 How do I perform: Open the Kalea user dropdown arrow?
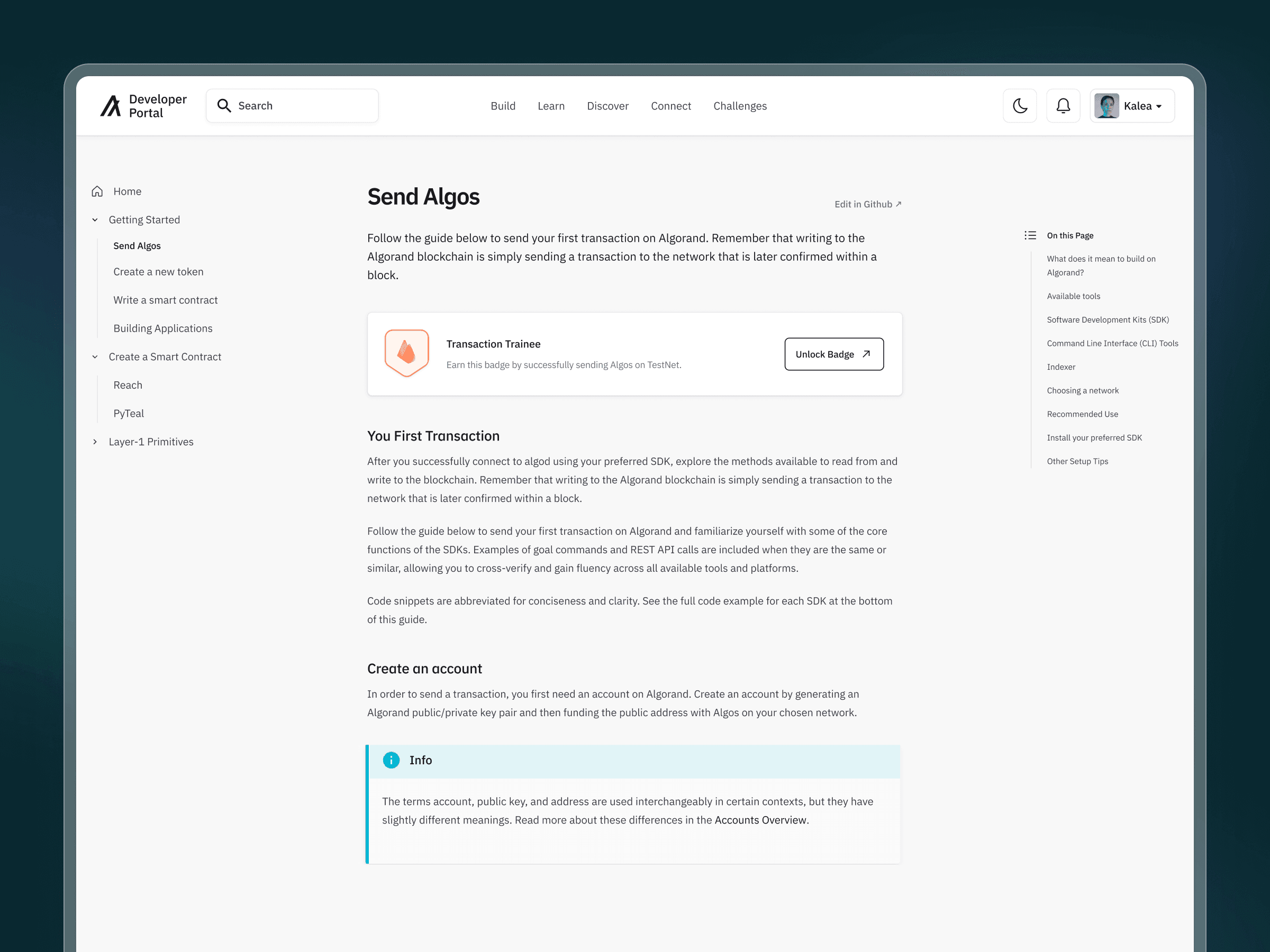pos(1159,106)
